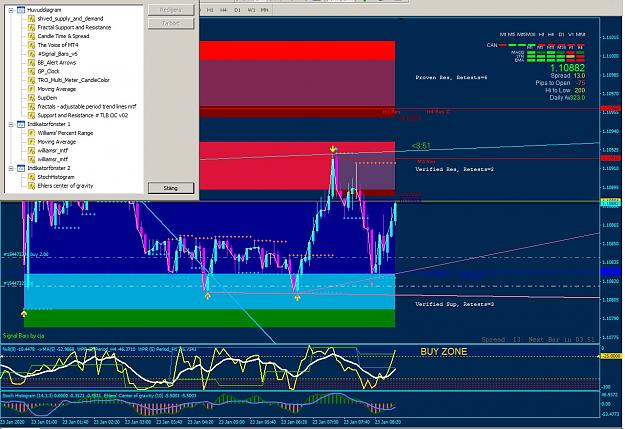The image size is (625, 429).
Task: Click icon of Support and Resistance # TLB OC v02
Action: tap(31, 115)
